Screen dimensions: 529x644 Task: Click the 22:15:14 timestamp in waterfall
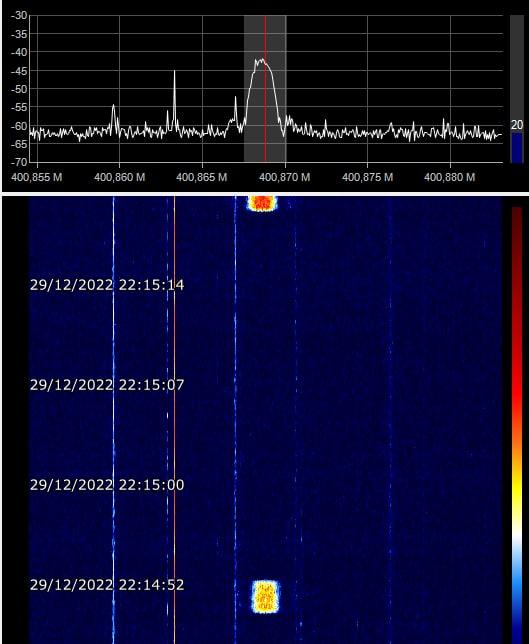tap(152, 285)
